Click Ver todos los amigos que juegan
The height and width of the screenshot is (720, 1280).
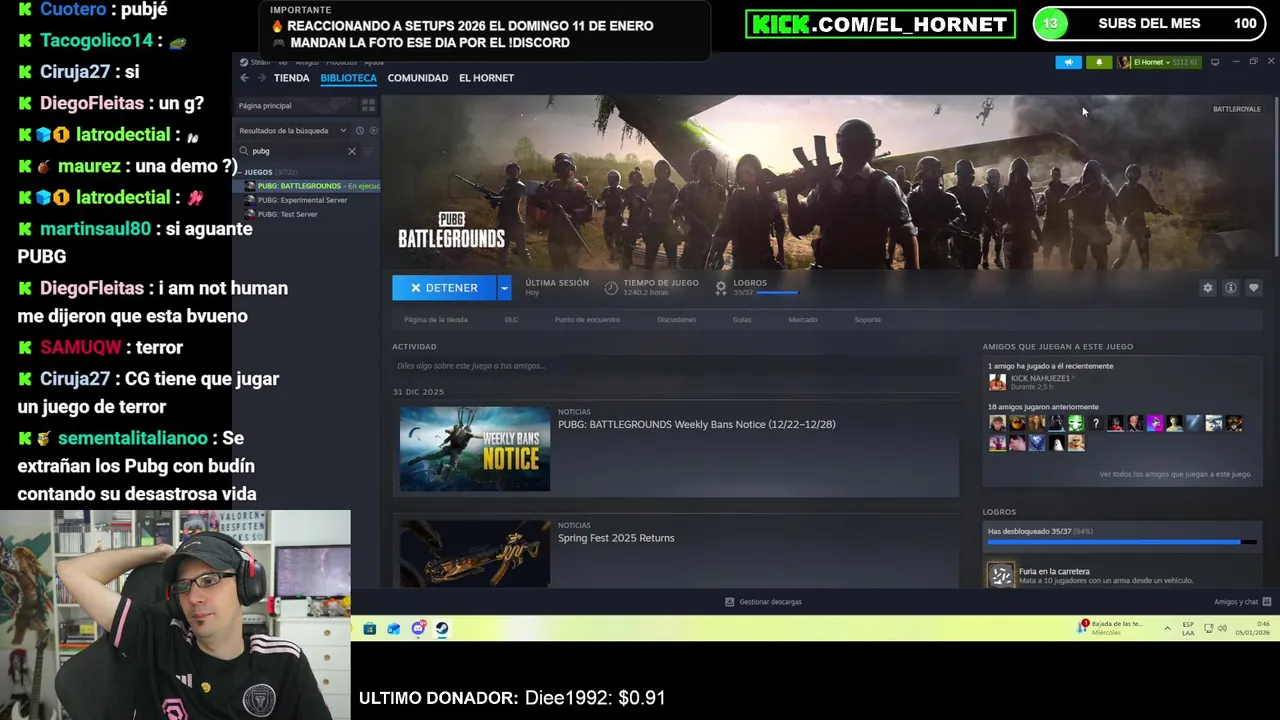(x=1174, y=474)
